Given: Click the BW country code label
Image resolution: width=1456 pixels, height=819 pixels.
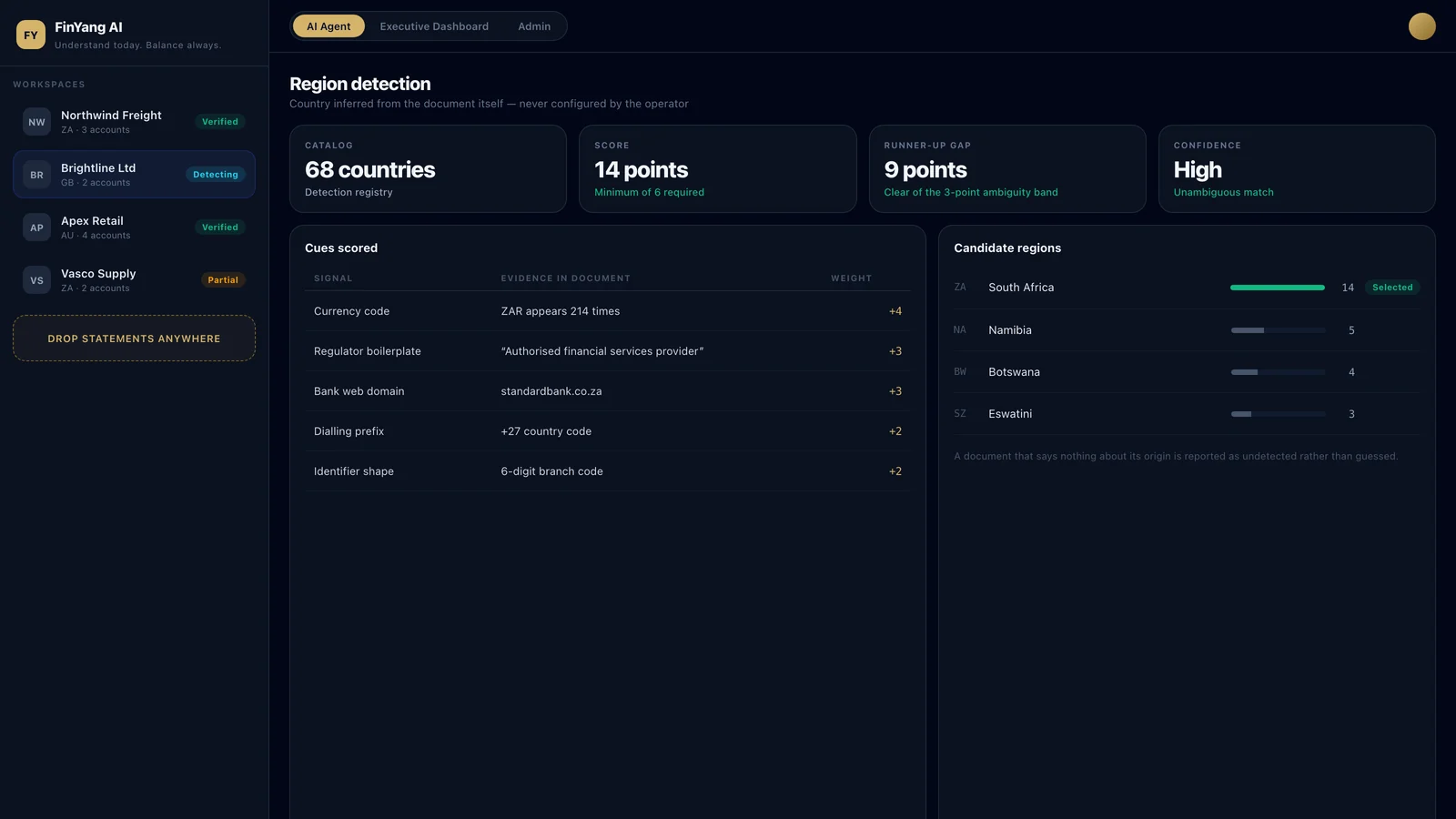Looking at the screenshot, I should [960, 372].
